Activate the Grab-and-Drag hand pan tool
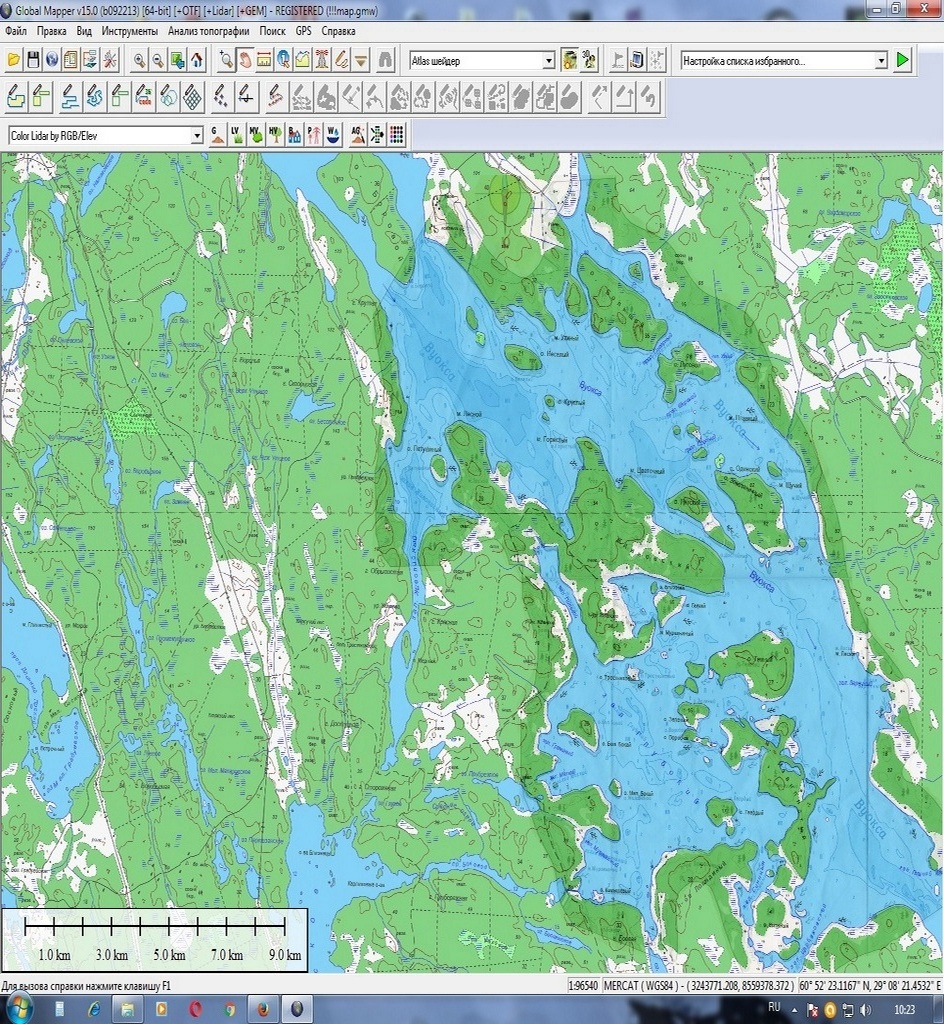The width and height of the screenshot is (944, 1024). pos(245,60)
